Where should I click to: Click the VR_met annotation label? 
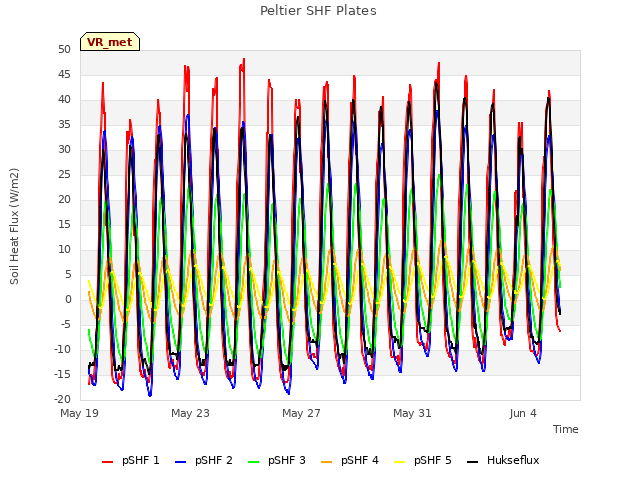click(x=110, y=42)
